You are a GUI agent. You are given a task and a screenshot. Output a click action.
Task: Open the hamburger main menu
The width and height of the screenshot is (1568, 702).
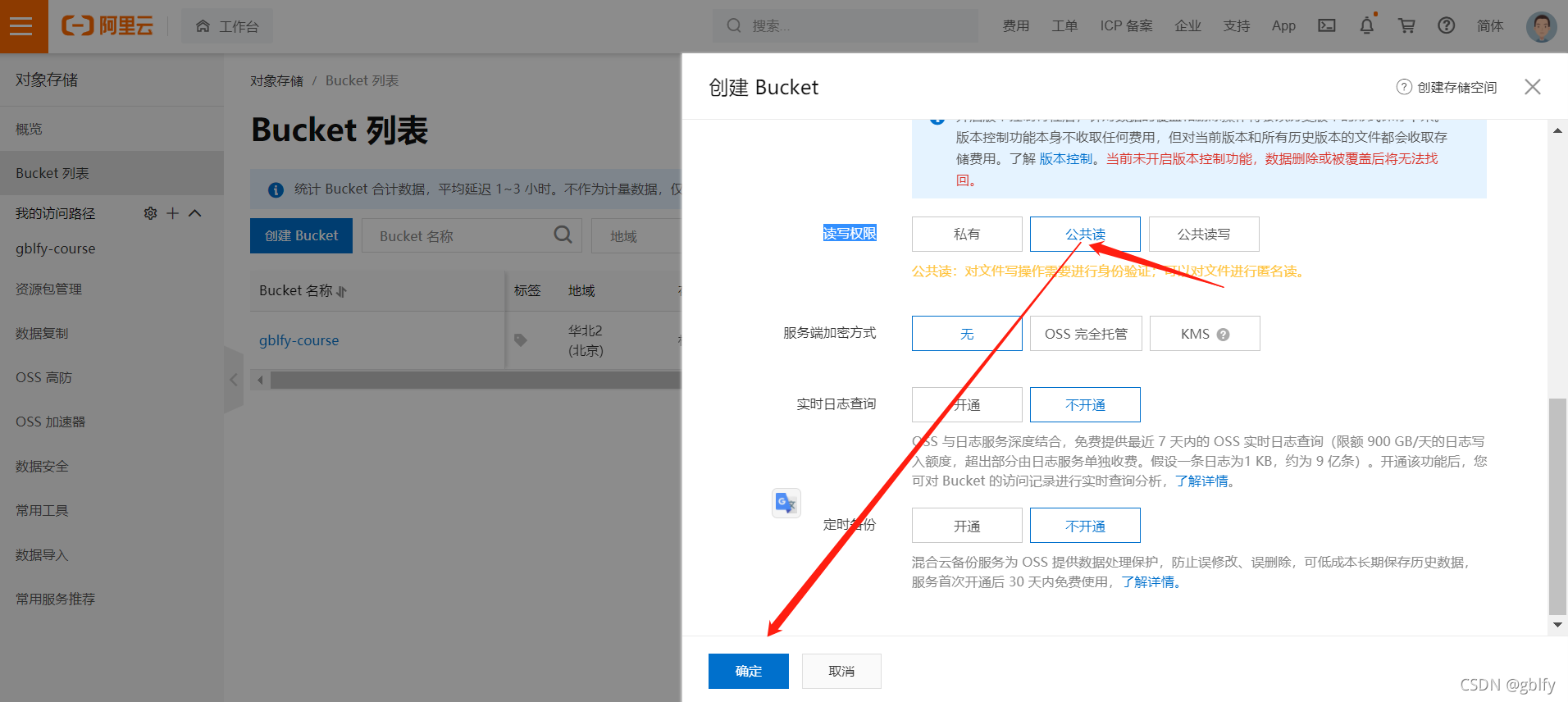click(x=24, y=26)
